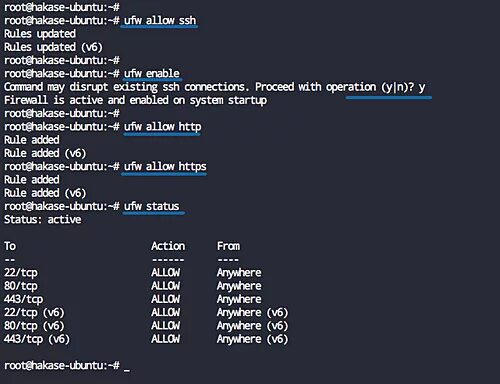Click the 'Action' column header
This screenshot has height=384, width=500.
(x=168, y=246)
